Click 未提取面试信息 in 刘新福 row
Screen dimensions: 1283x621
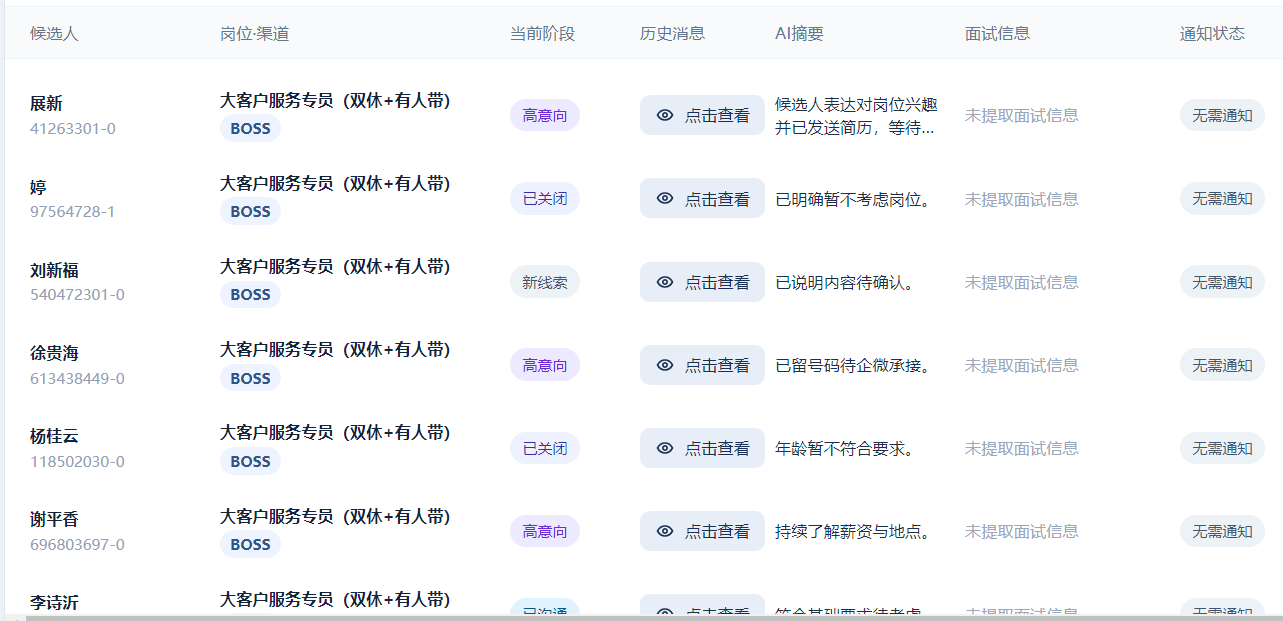(x=1022, y=282)
